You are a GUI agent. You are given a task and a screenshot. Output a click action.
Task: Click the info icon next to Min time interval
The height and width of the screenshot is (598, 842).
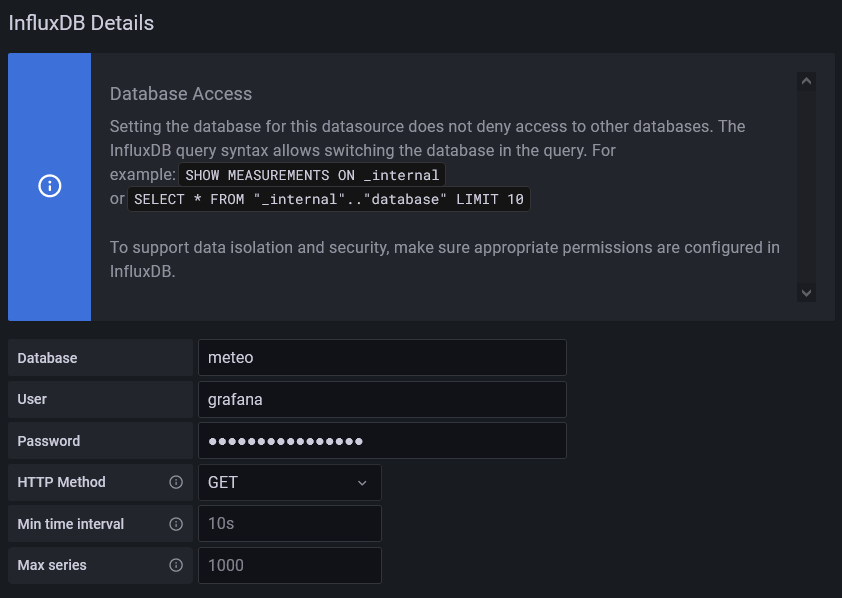pos(178,523)
